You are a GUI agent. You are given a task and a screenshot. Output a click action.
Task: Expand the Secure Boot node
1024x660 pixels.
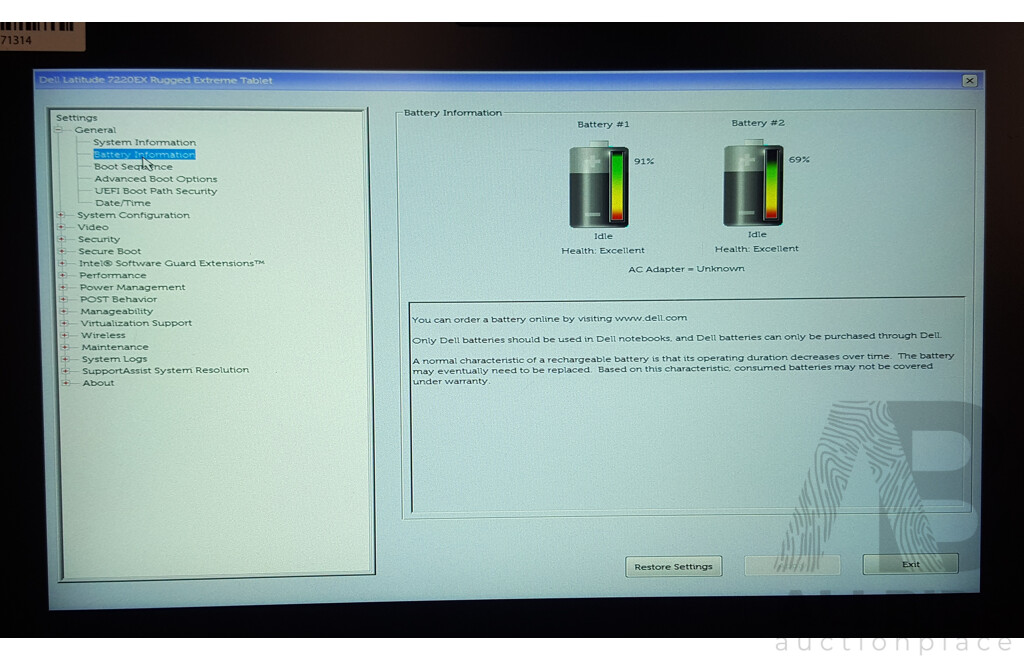62,251
